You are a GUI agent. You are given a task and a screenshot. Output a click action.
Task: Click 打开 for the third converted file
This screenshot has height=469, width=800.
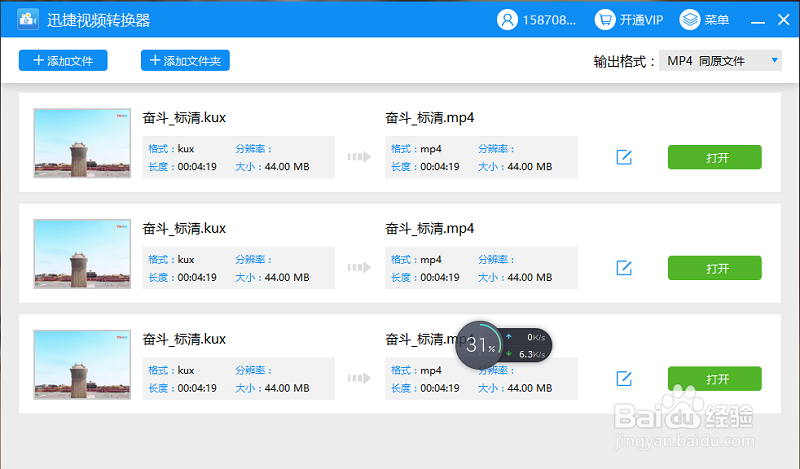(x=715, y=379)
